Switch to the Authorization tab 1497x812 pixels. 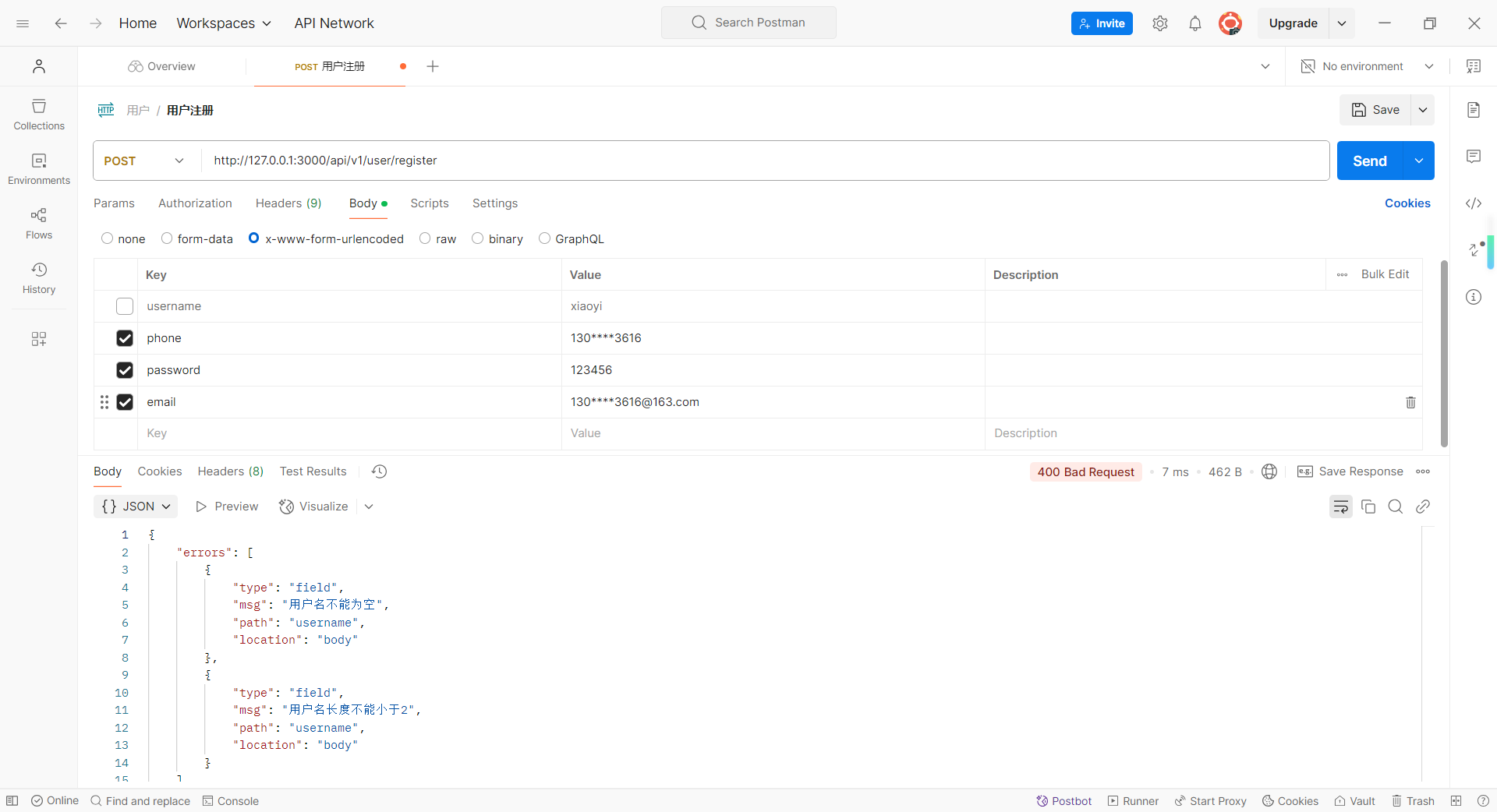coord(195,203)
